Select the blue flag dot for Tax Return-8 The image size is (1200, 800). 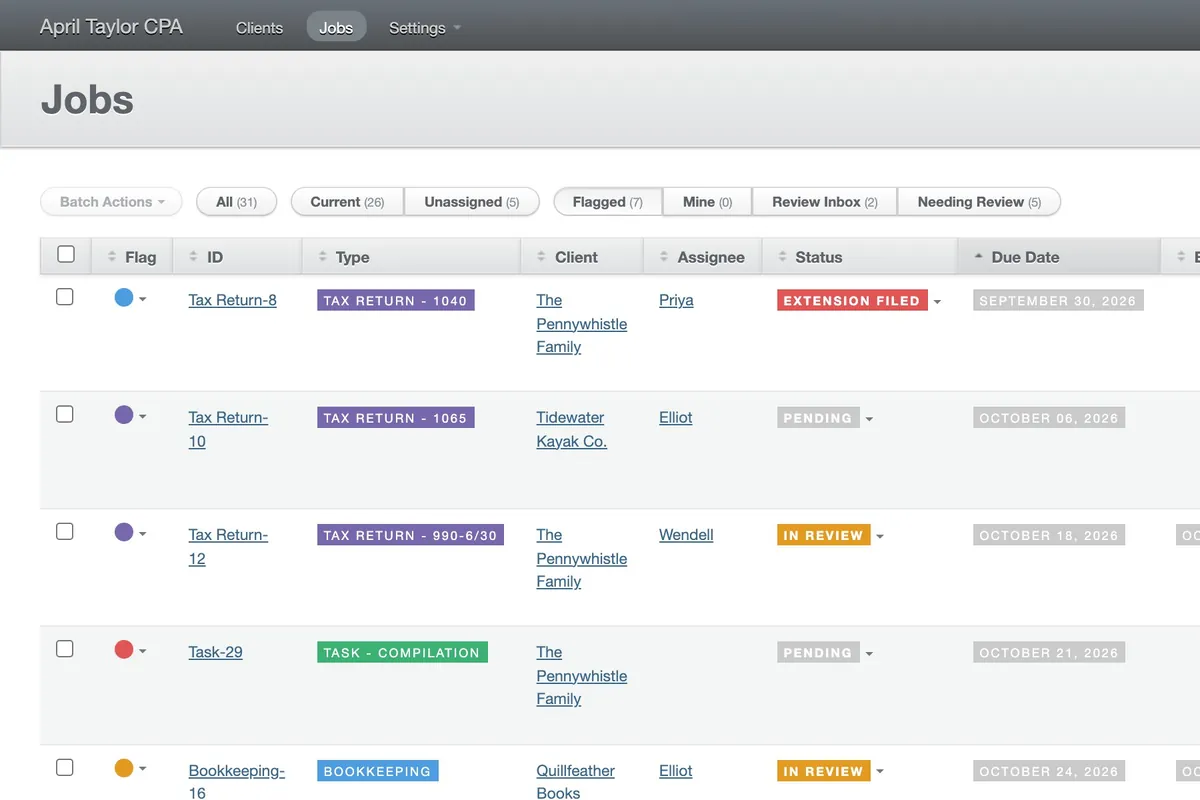124,297
